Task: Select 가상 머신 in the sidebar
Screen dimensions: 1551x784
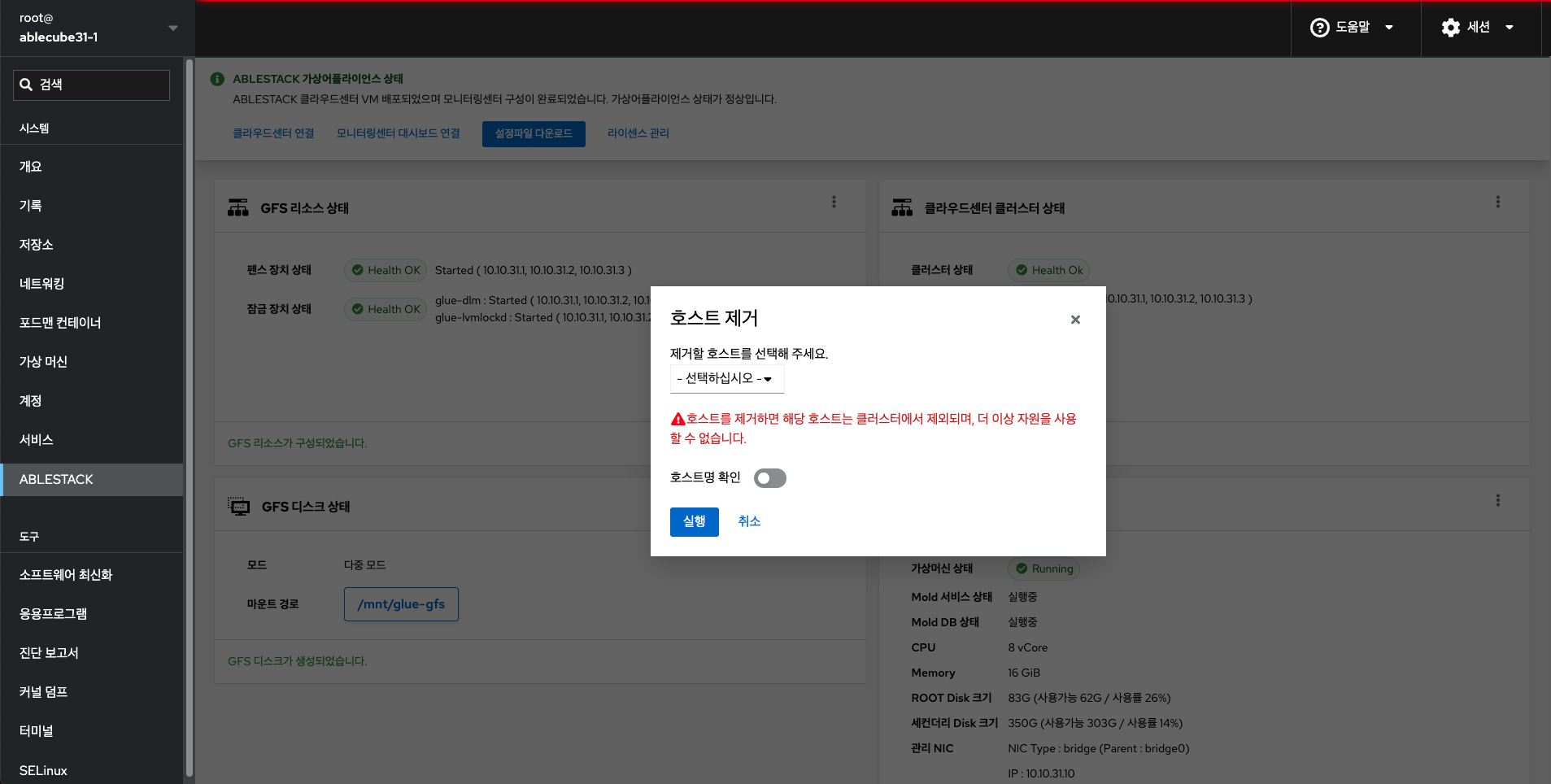Action: coord(43,362)
